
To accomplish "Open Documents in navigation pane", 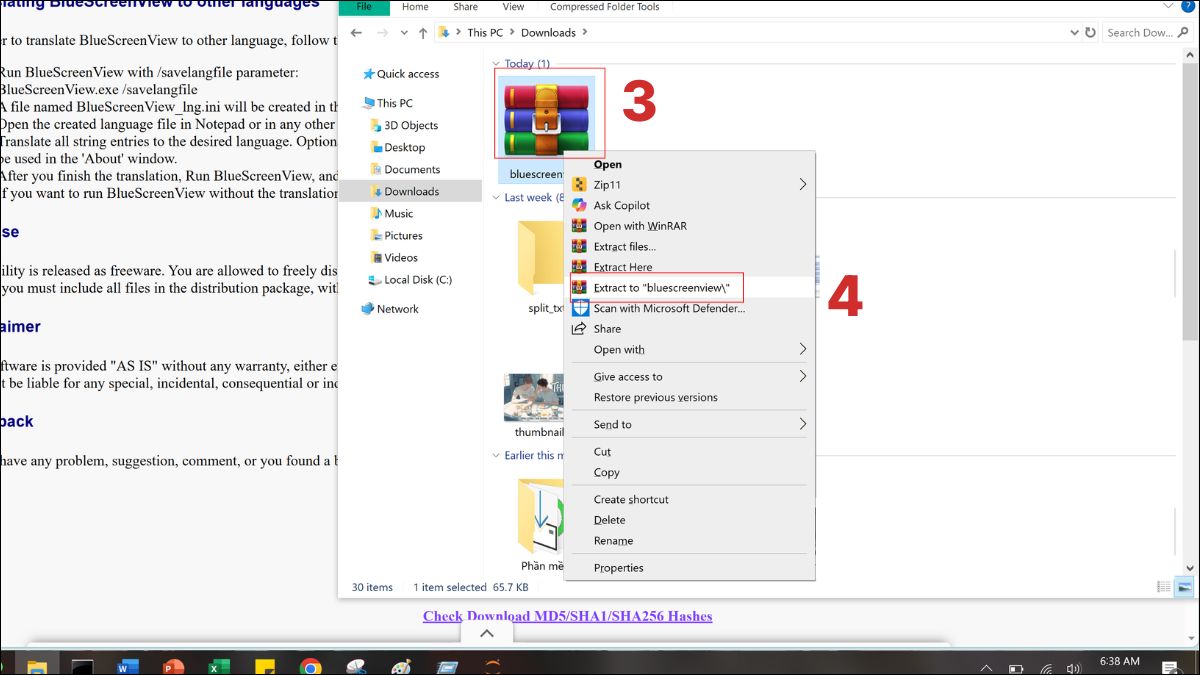I will pos(412,169).
